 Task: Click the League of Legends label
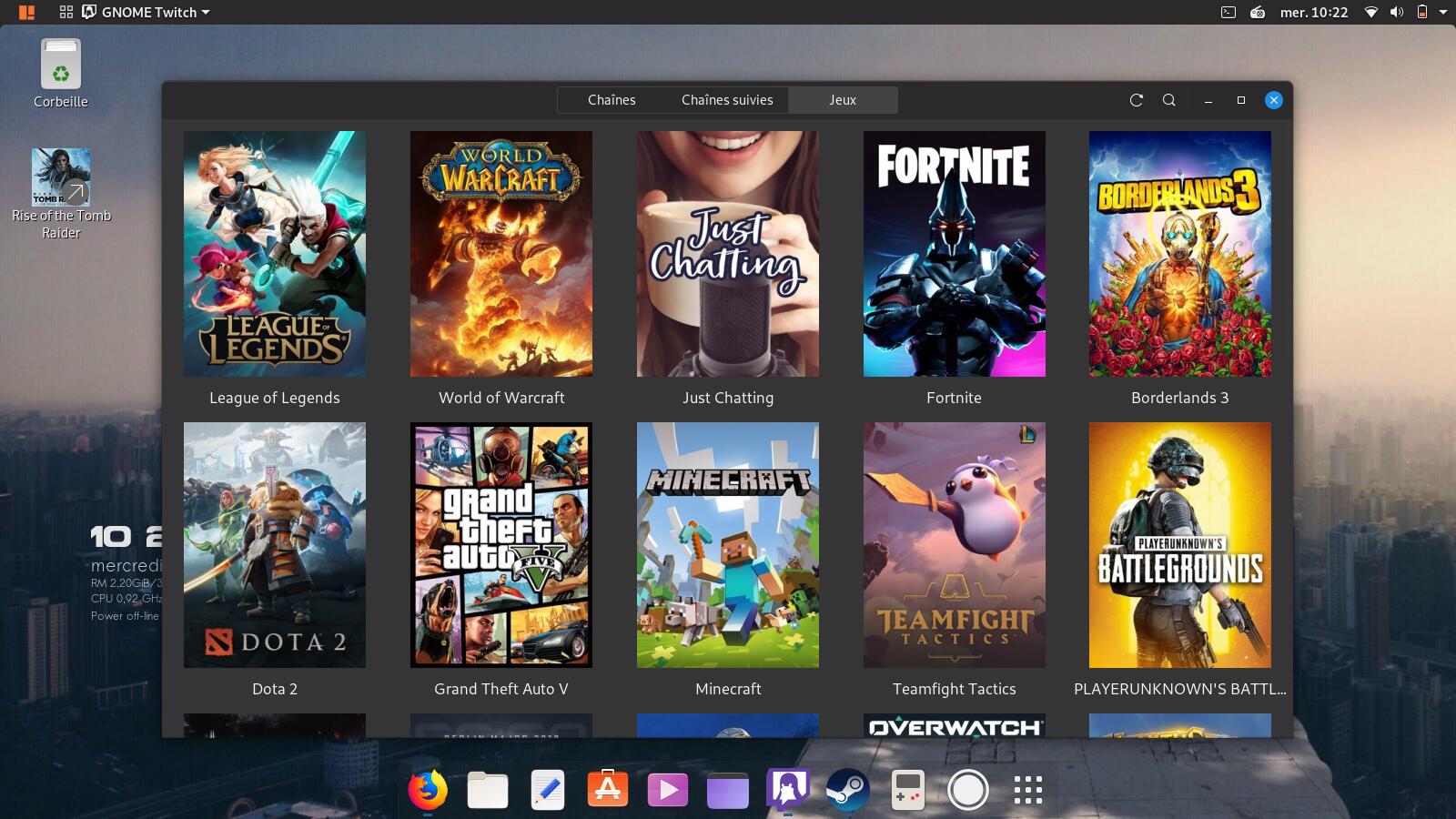click(x=275, y=398)
